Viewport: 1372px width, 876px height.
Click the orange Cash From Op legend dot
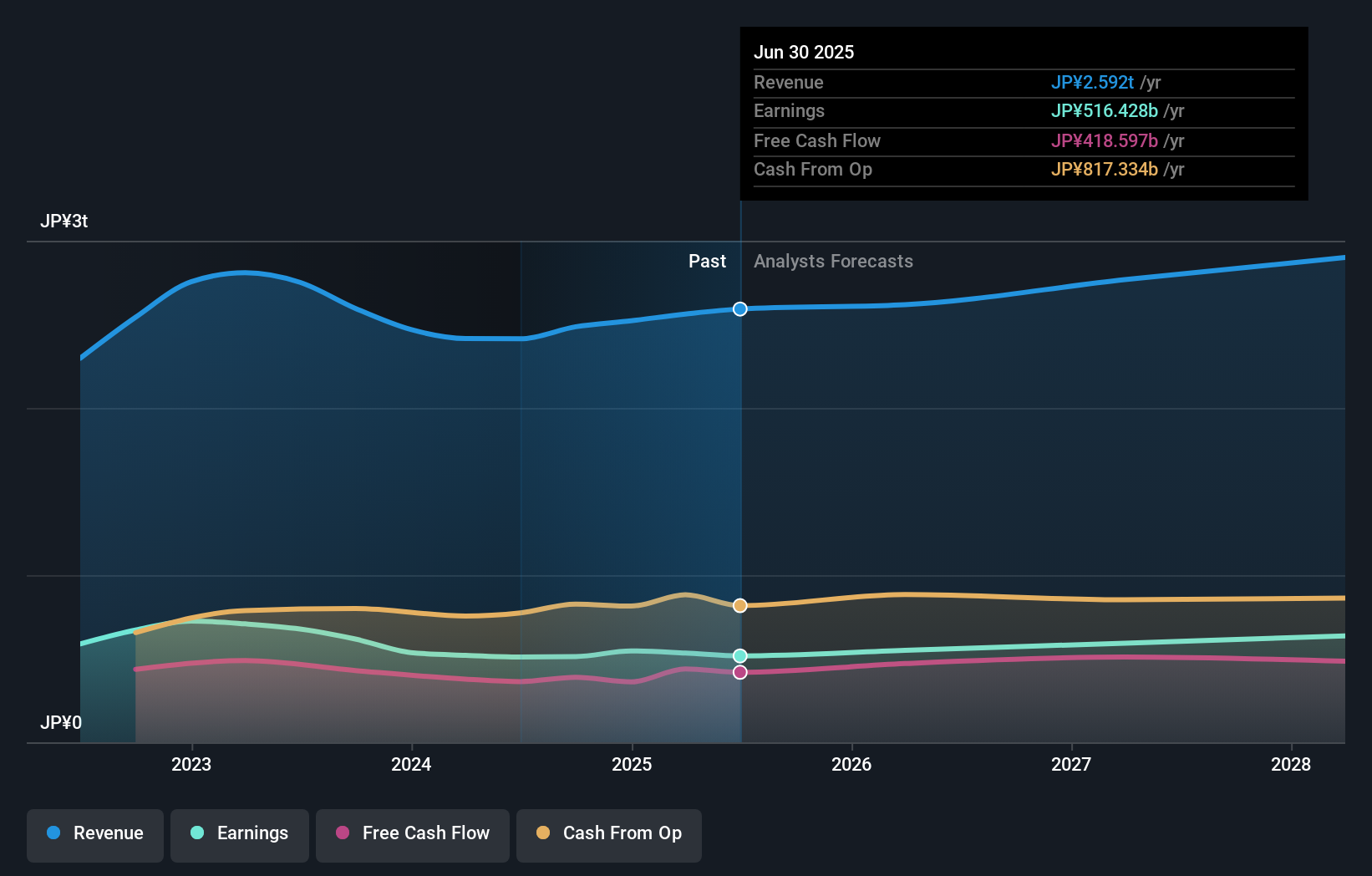point(543,833)
